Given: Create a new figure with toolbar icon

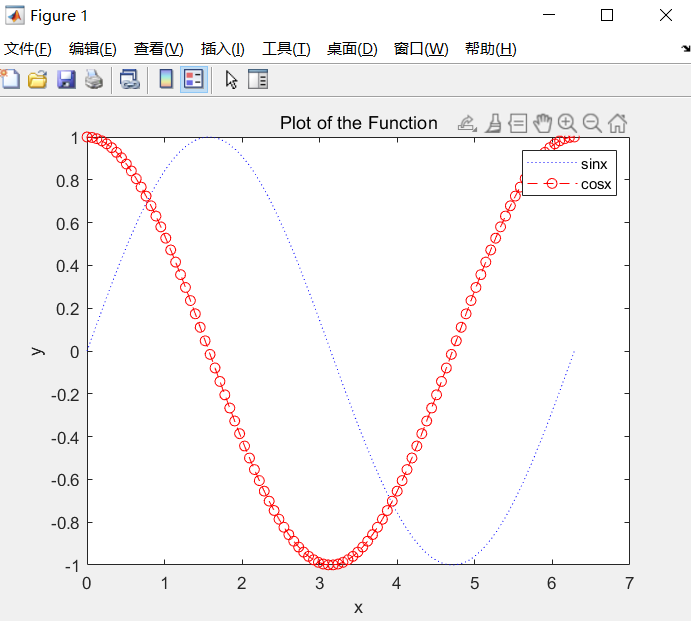Looking at the screenshot, I should (x=10, y=80).
